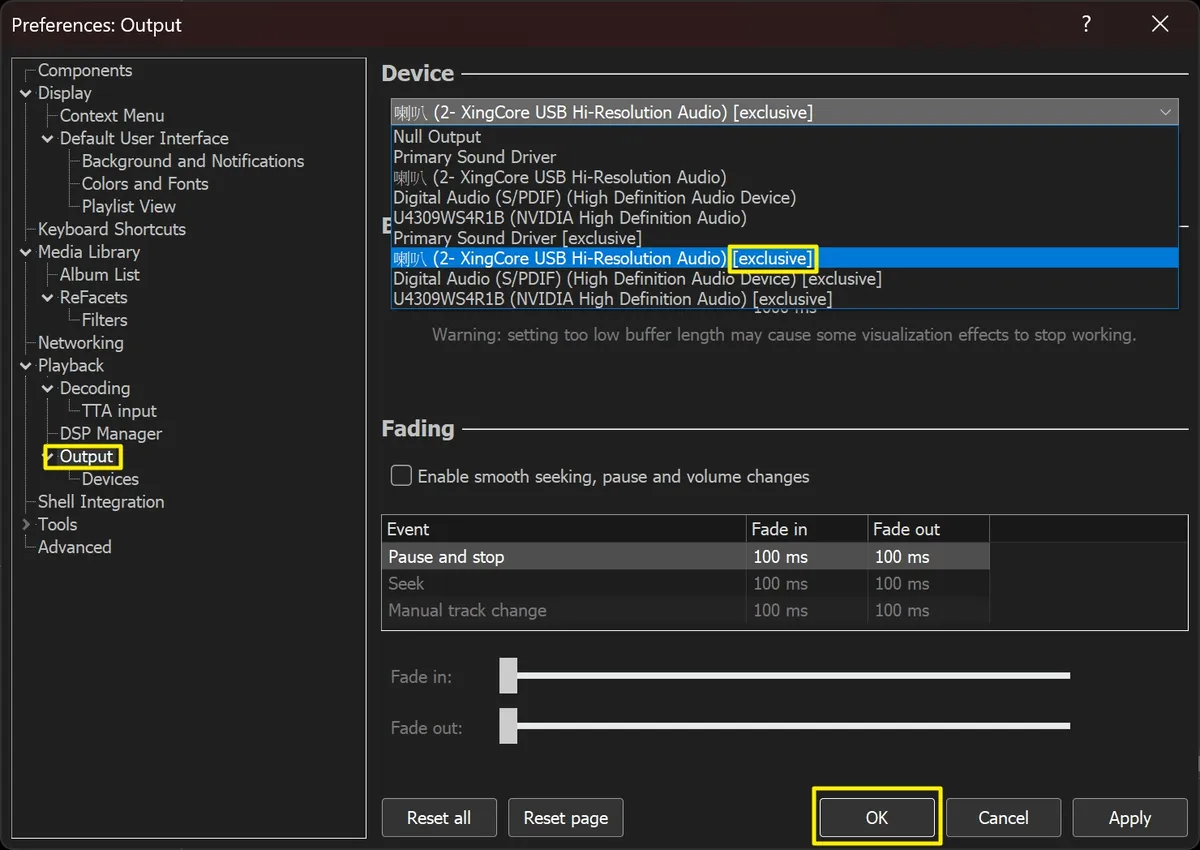Select Manual track change event row
Image resolution: width=1200 pixels, height=850 pixels.
pos(685,610)
